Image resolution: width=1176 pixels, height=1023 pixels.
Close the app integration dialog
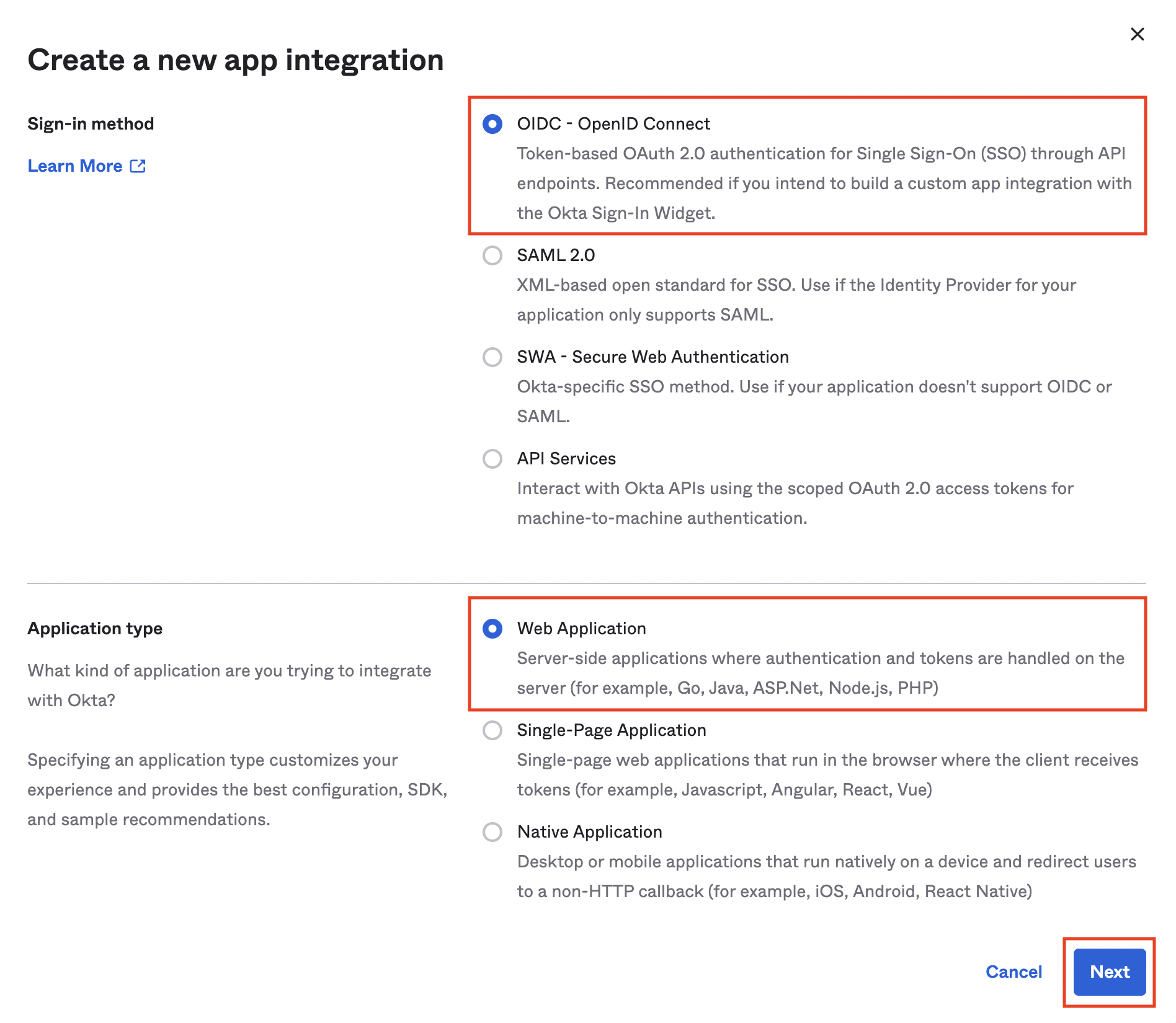point(1138,34)
